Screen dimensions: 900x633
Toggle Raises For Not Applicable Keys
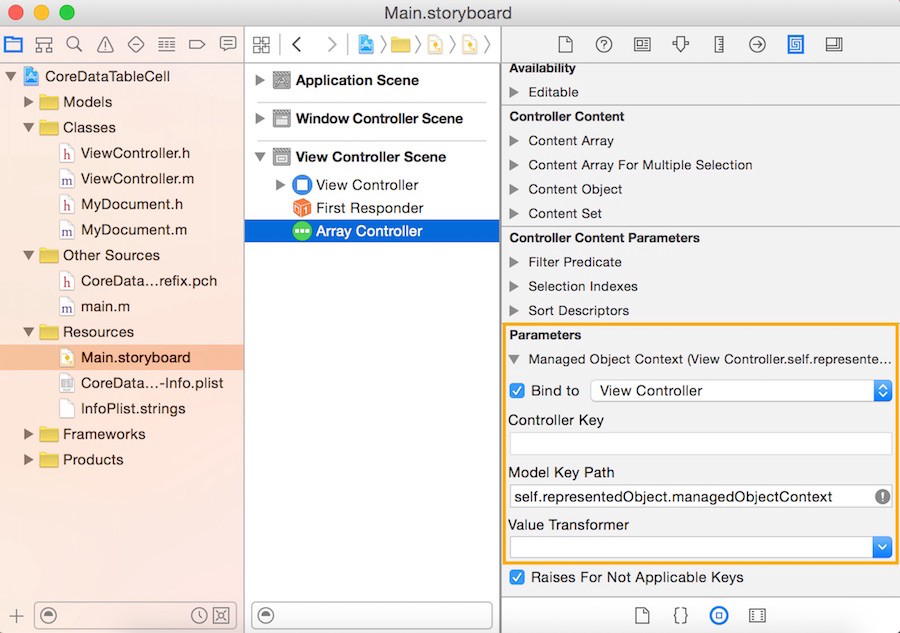(x=517, y=577)
